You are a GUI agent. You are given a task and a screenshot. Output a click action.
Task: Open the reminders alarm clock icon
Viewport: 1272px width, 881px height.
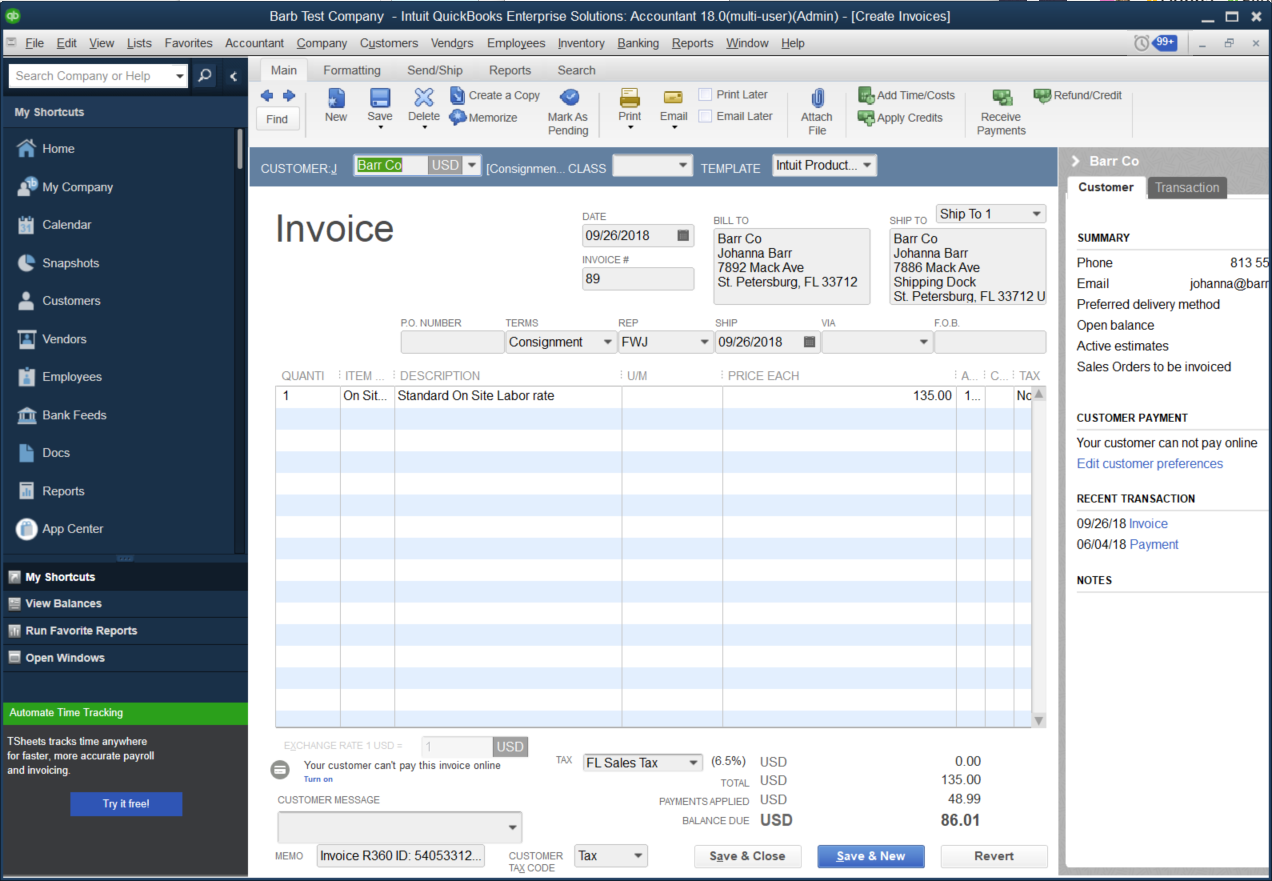click(1142, 43)
